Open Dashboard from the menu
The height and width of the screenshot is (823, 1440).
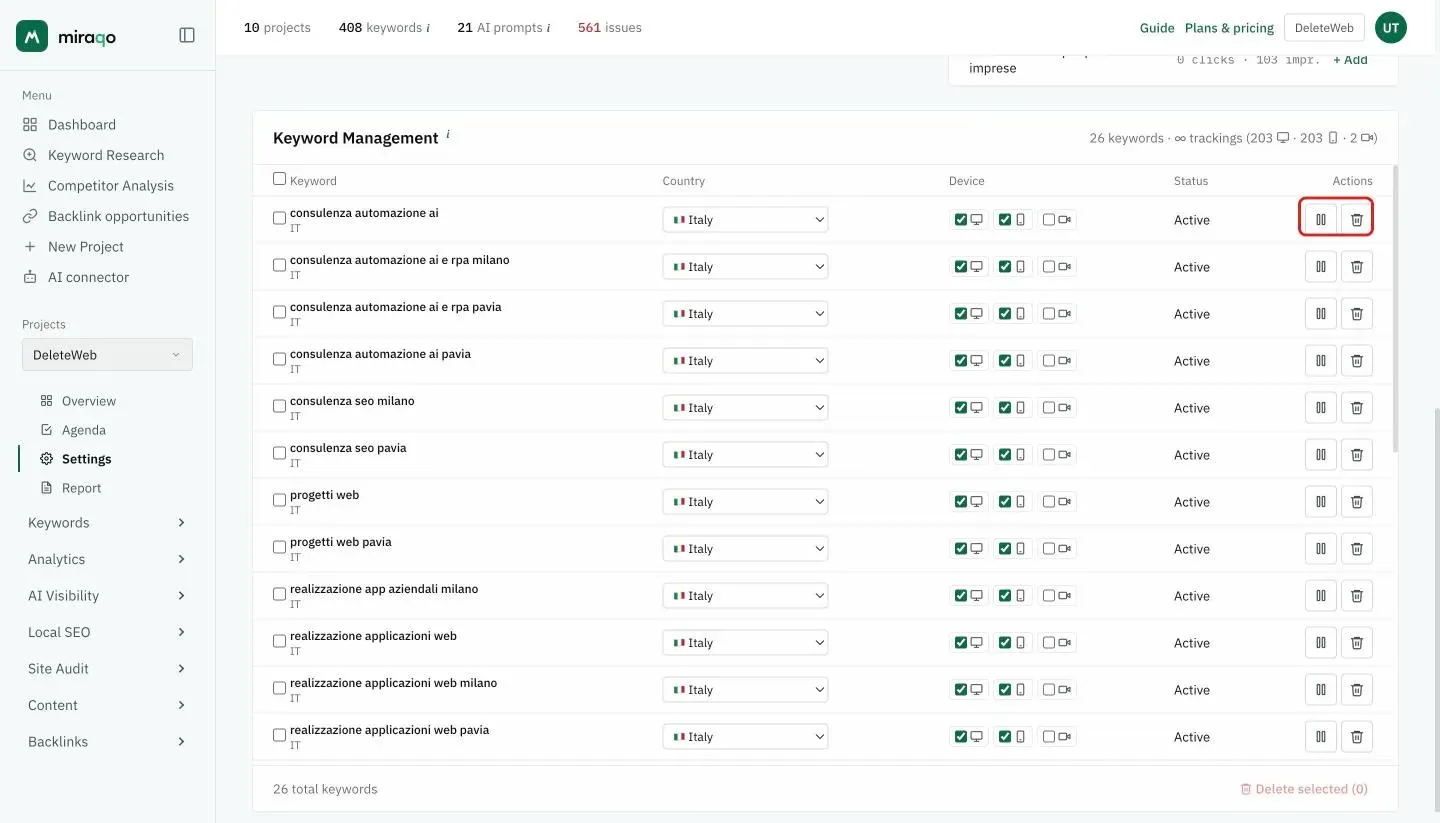coord(82,125)
